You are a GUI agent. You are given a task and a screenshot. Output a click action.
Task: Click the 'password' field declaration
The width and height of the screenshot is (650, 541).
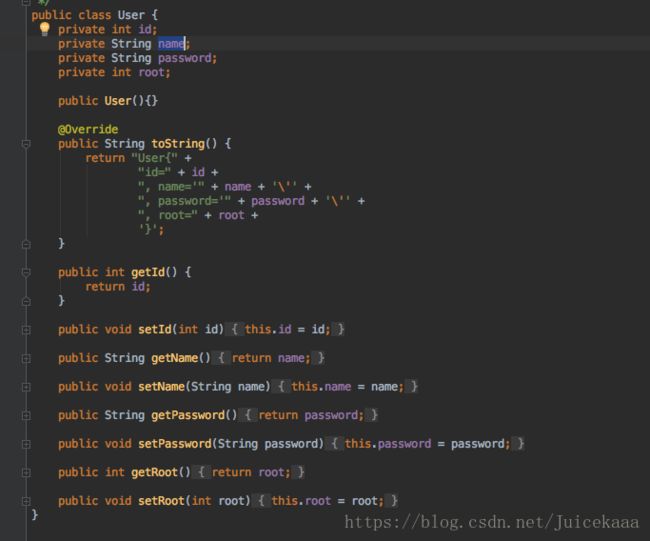[x=185, y=58]
